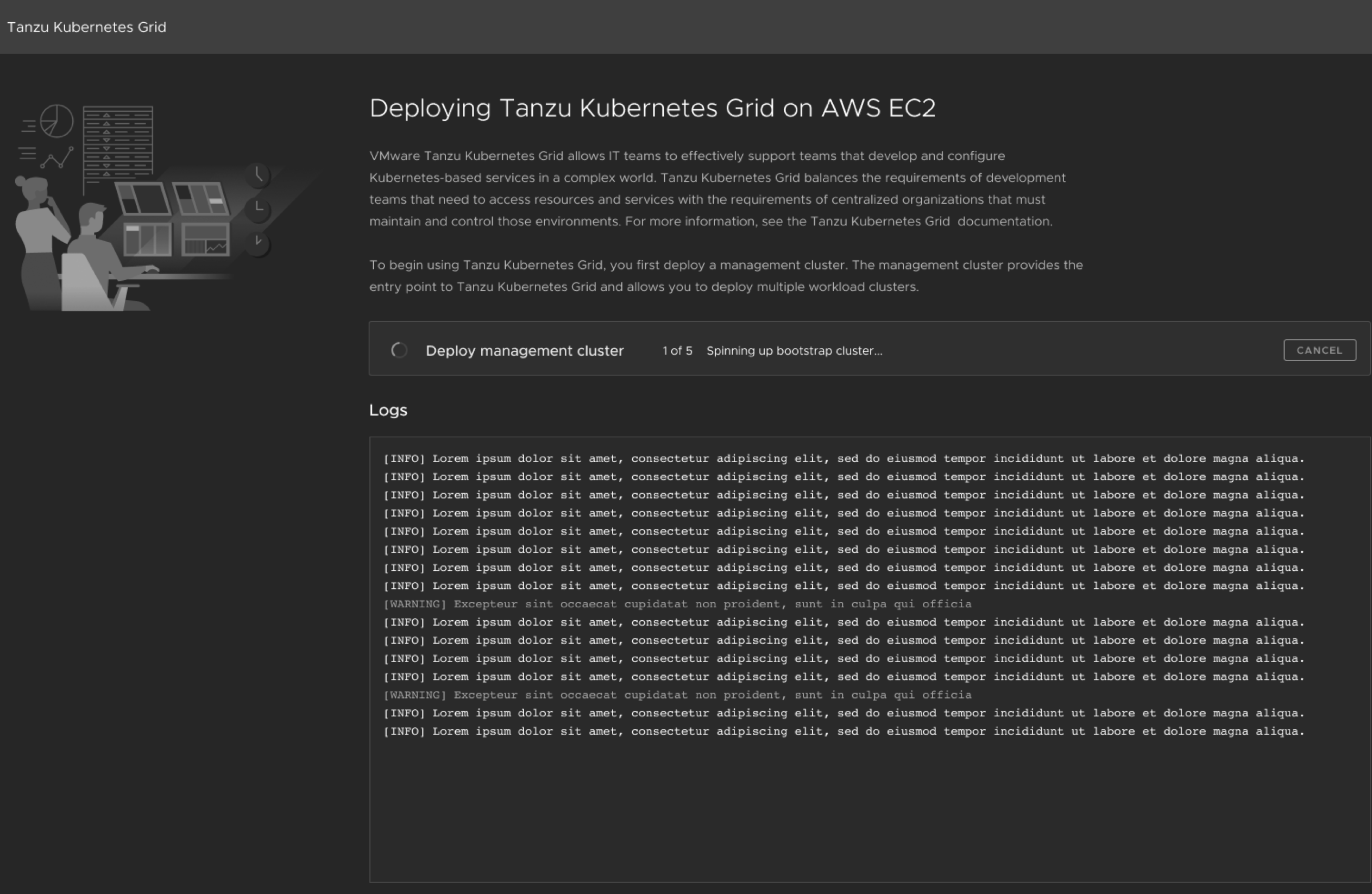Click the Logs section heading
1372x894 pixels.
(x=388, y=410)
